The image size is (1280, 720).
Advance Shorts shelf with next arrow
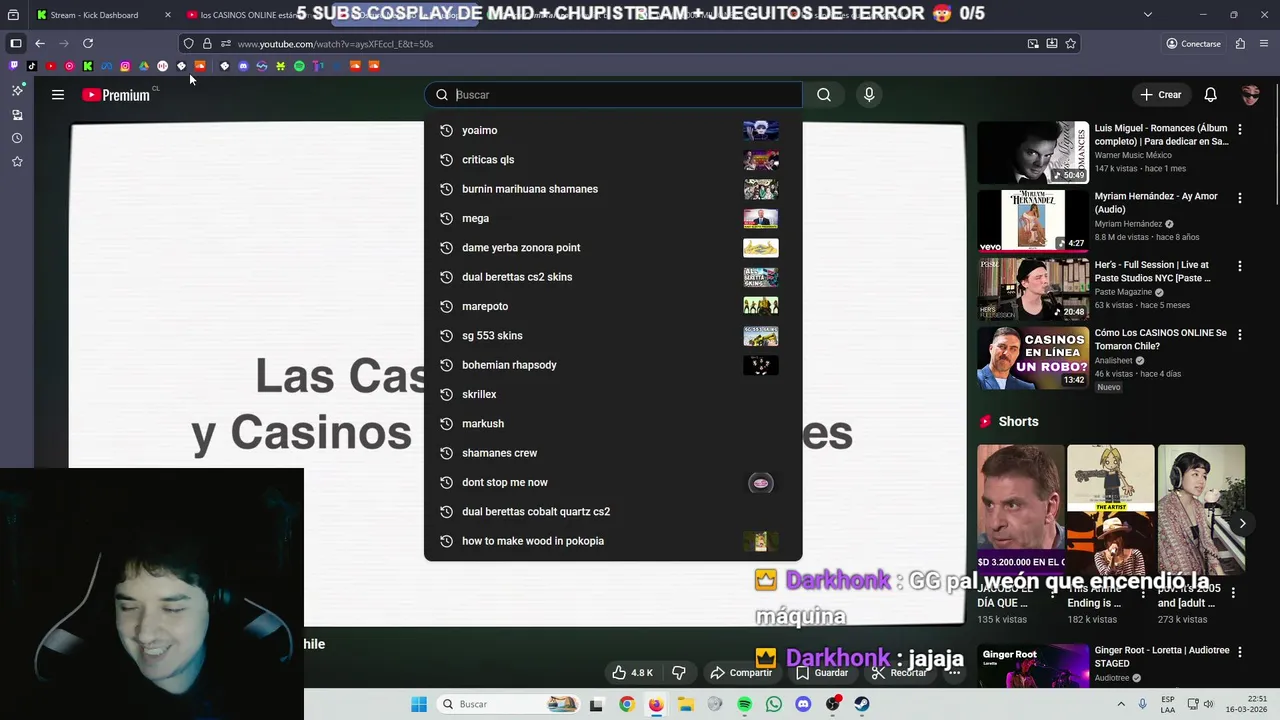[x=1242, y=523]
